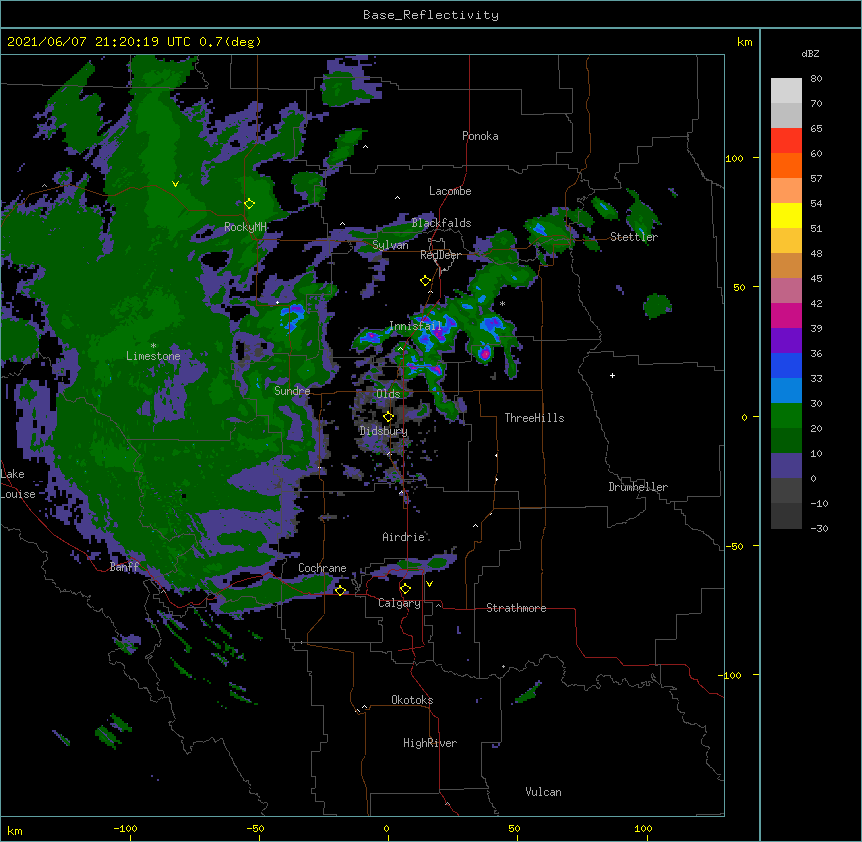The width and height of the screenshot is (862, 842).
Task: Click the yellow diamond marker near RockyMH
Action: [x=250, y=204]
